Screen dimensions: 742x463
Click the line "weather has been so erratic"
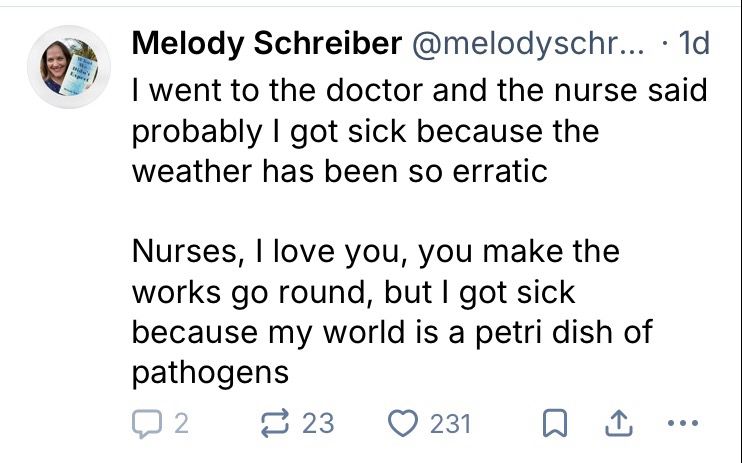(340, 170)
